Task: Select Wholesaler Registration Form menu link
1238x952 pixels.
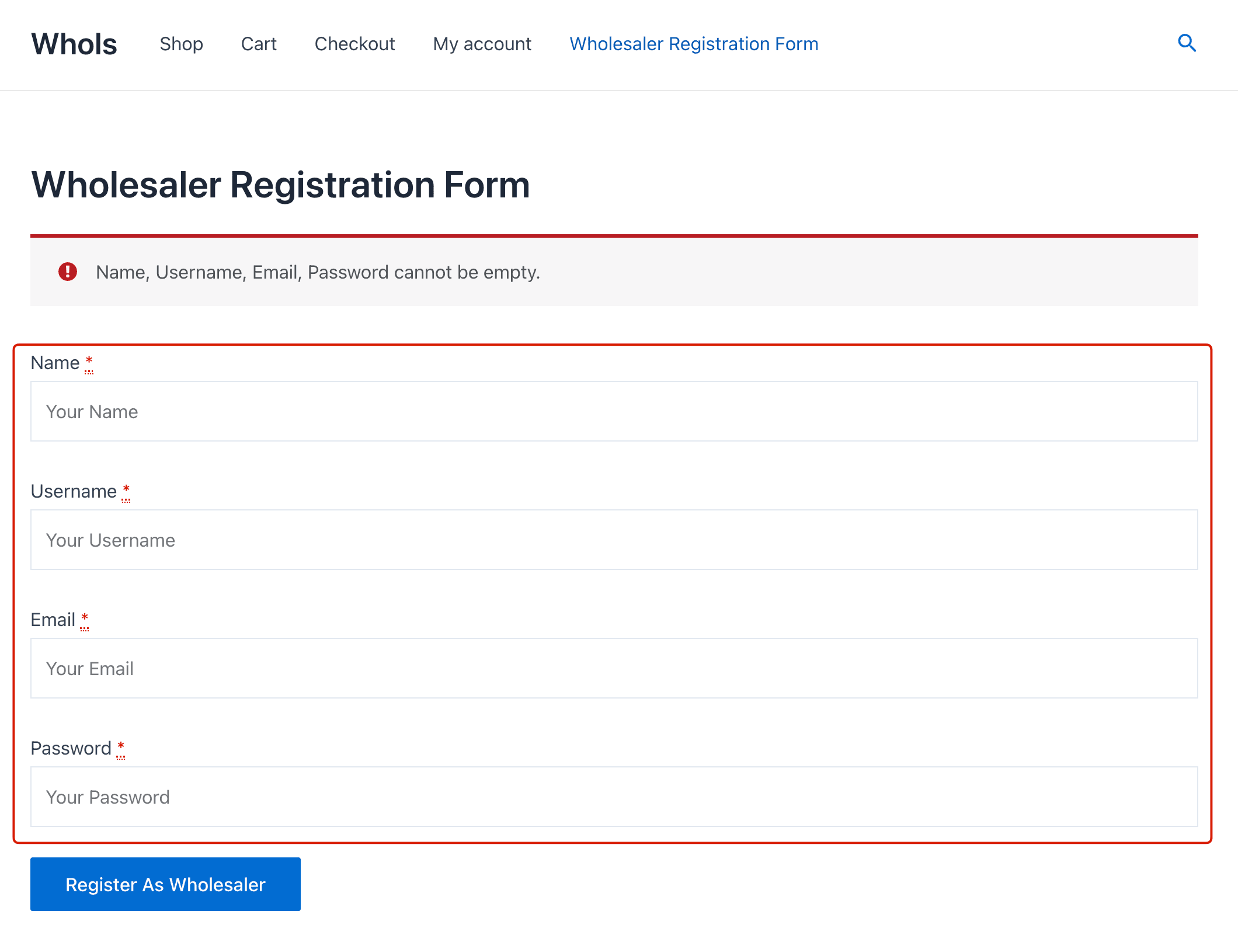Action: tap(694, 44)
